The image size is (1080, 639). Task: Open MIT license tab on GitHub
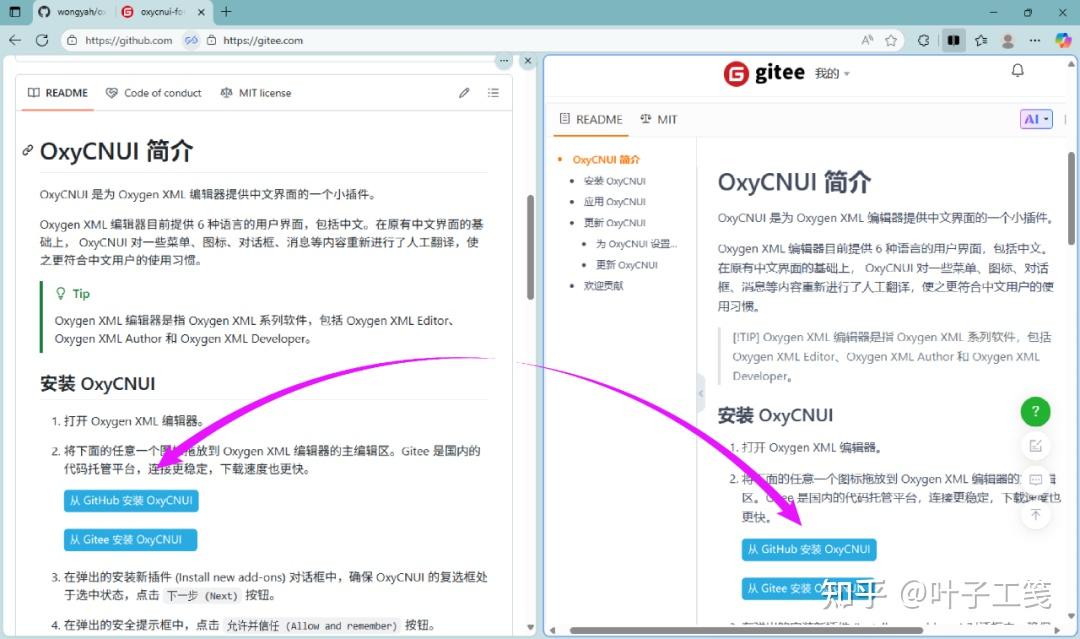click(x=256, y=93)
